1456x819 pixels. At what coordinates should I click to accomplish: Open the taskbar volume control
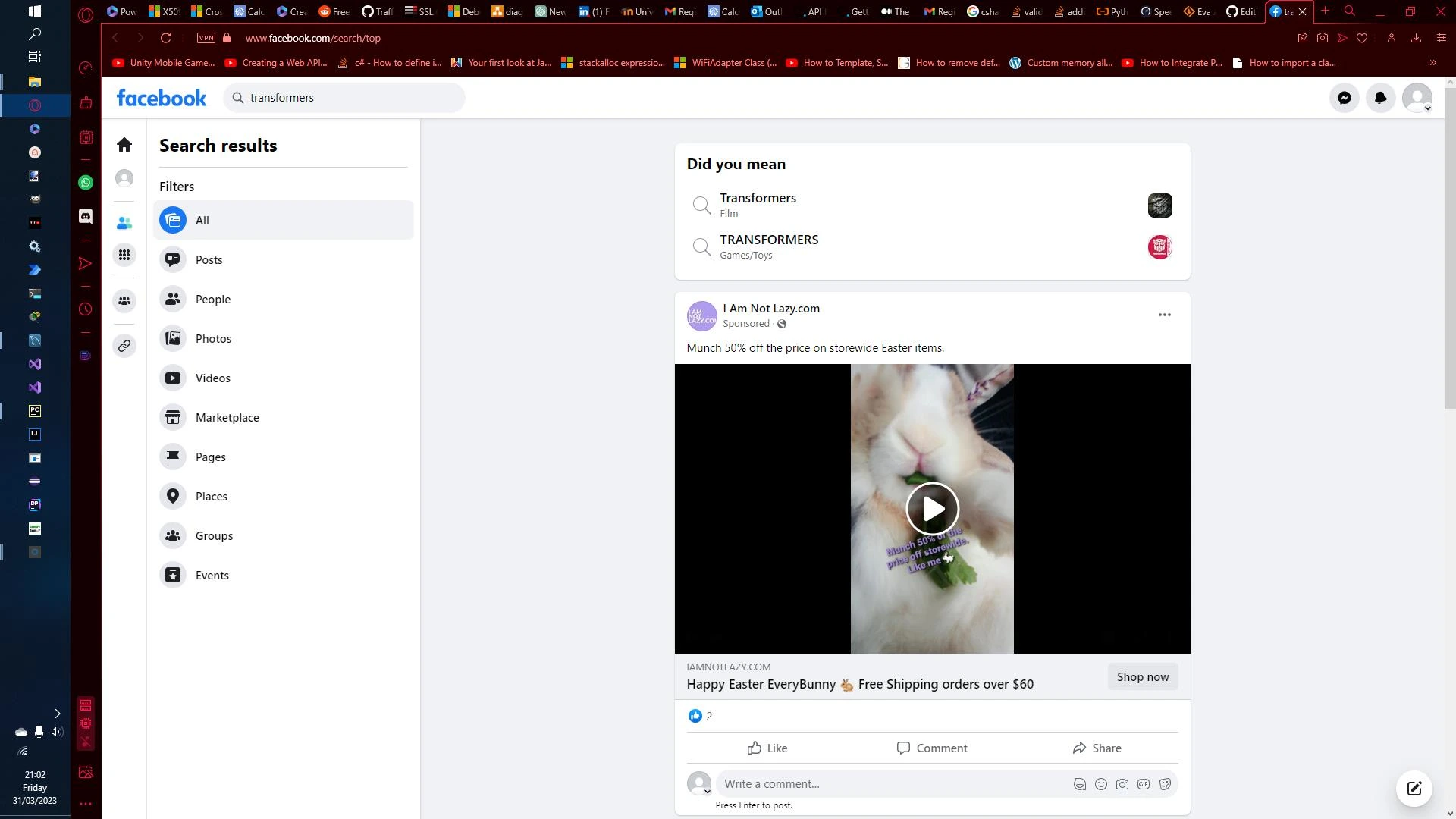pos(56,733)
